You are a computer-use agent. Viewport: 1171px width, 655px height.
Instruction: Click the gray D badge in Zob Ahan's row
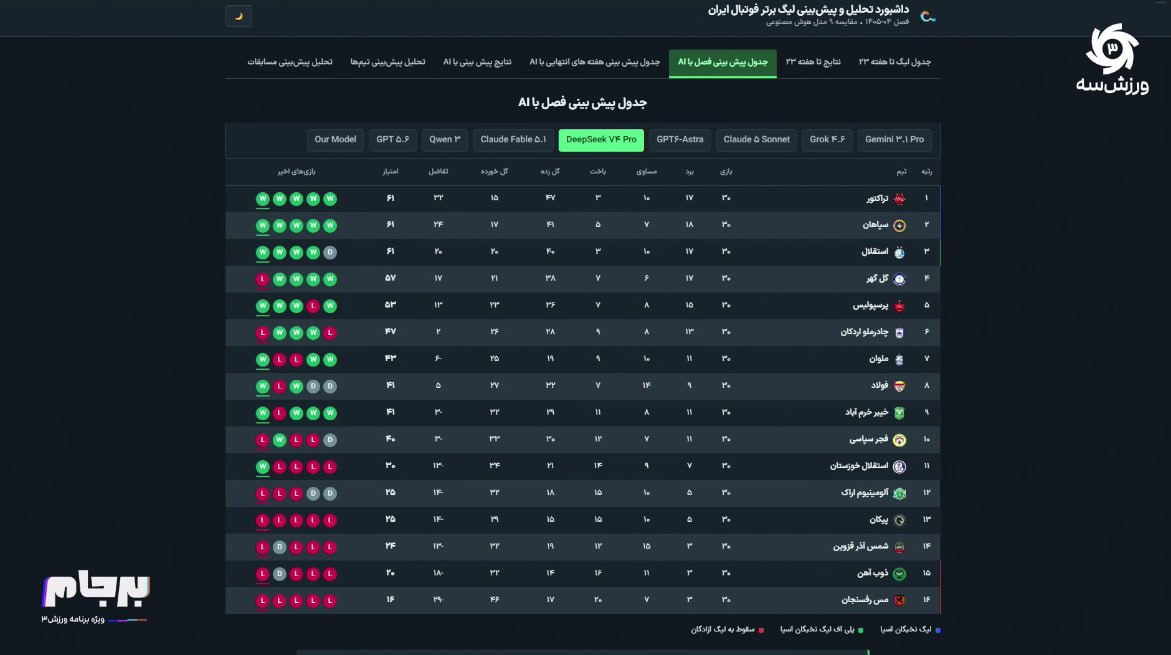[x=279, y=574]
